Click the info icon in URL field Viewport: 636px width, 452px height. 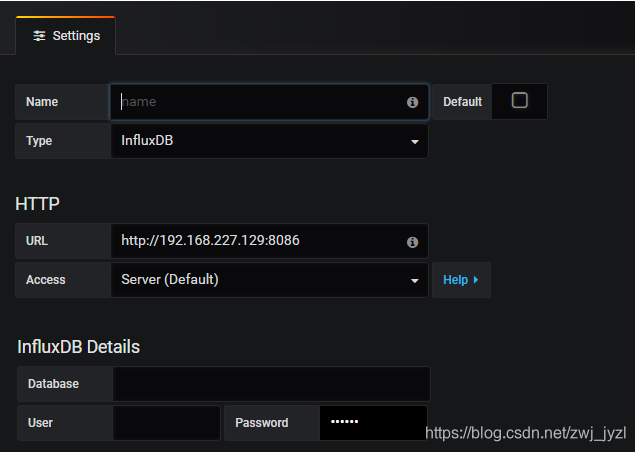click(x=412, y=242)
